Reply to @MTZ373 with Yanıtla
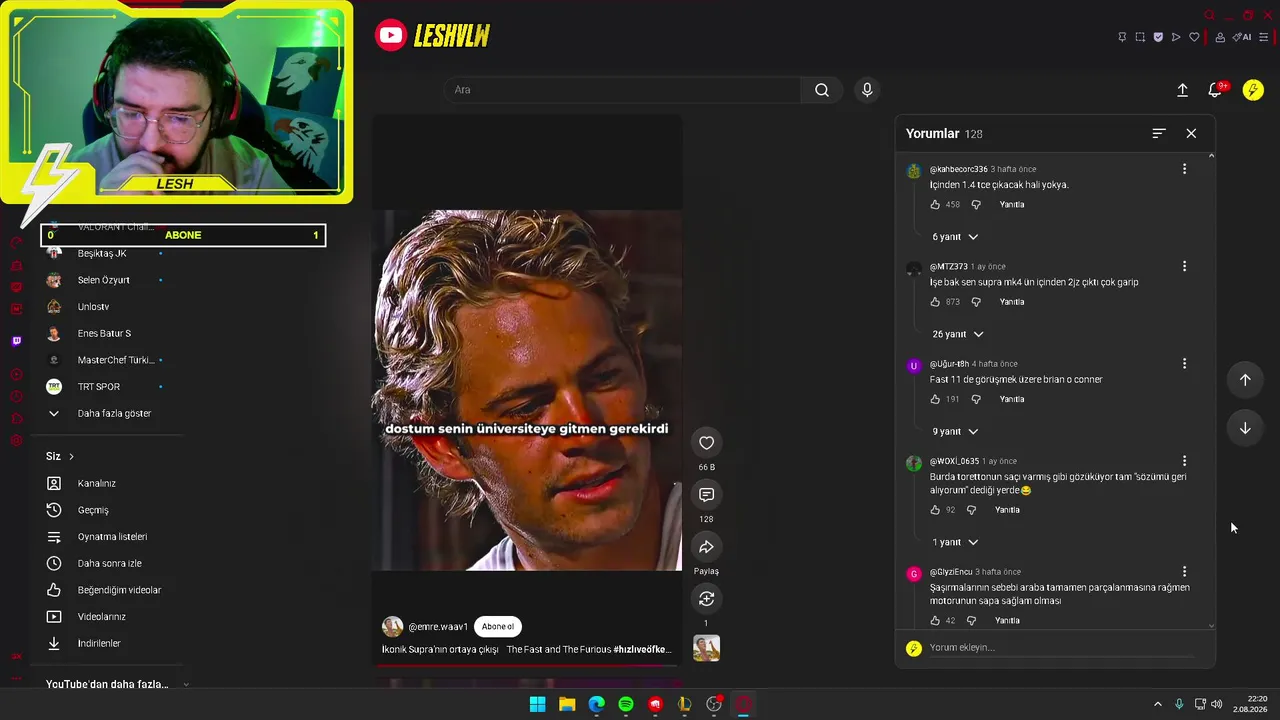Viewport: 1280px width, 720px height. [1012, 302]
